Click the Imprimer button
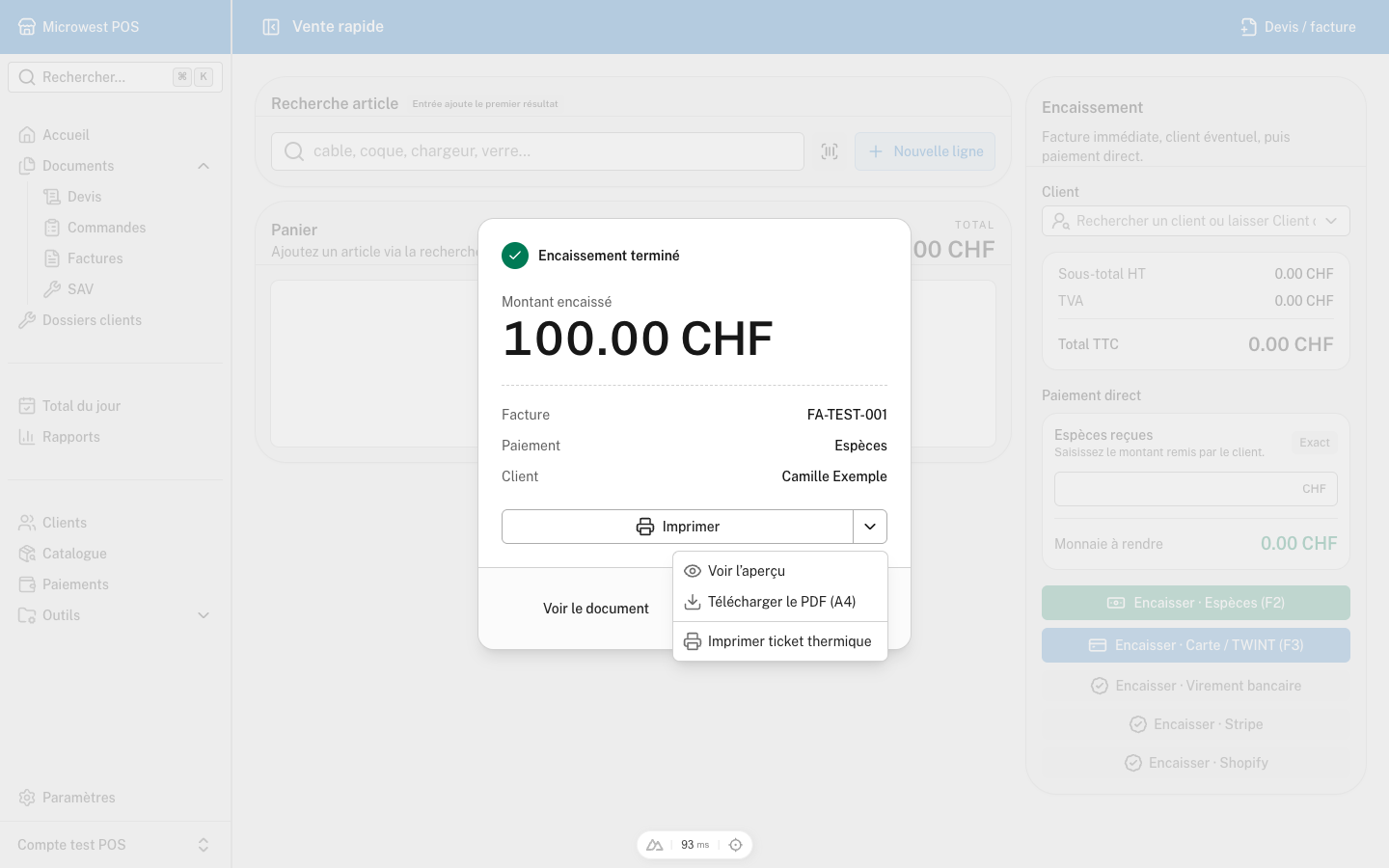The image size is (1389, 868). point(677,527)
